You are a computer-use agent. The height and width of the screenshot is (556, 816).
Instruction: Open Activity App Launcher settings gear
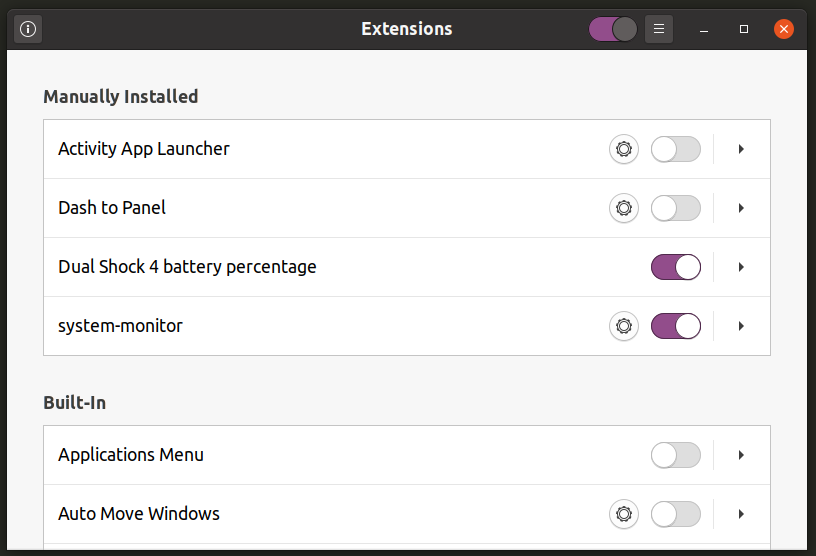coord(624,149)
